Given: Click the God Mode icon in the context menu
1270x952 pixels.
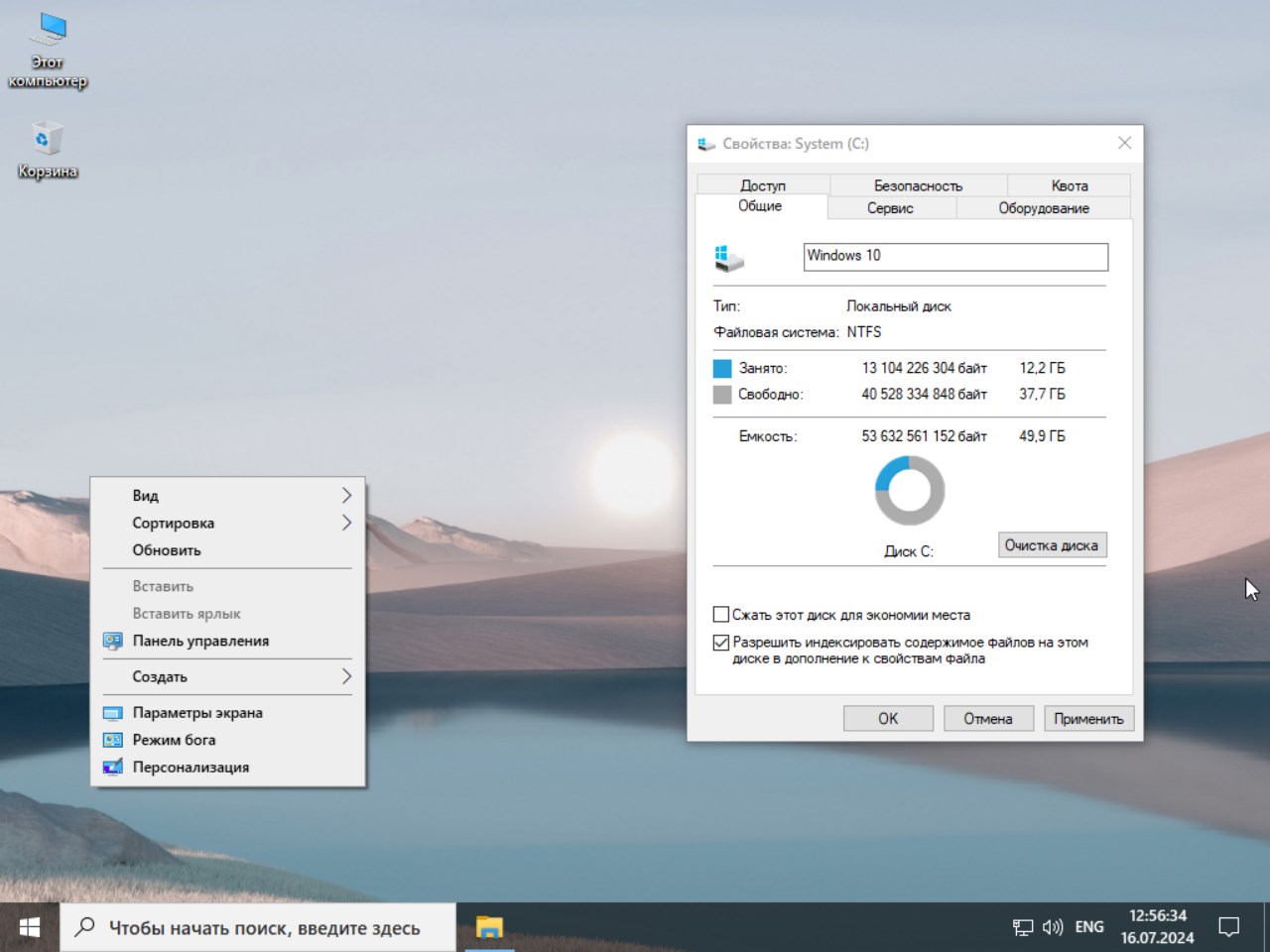Looking at the screenshot, I should (x=113, y=740).
